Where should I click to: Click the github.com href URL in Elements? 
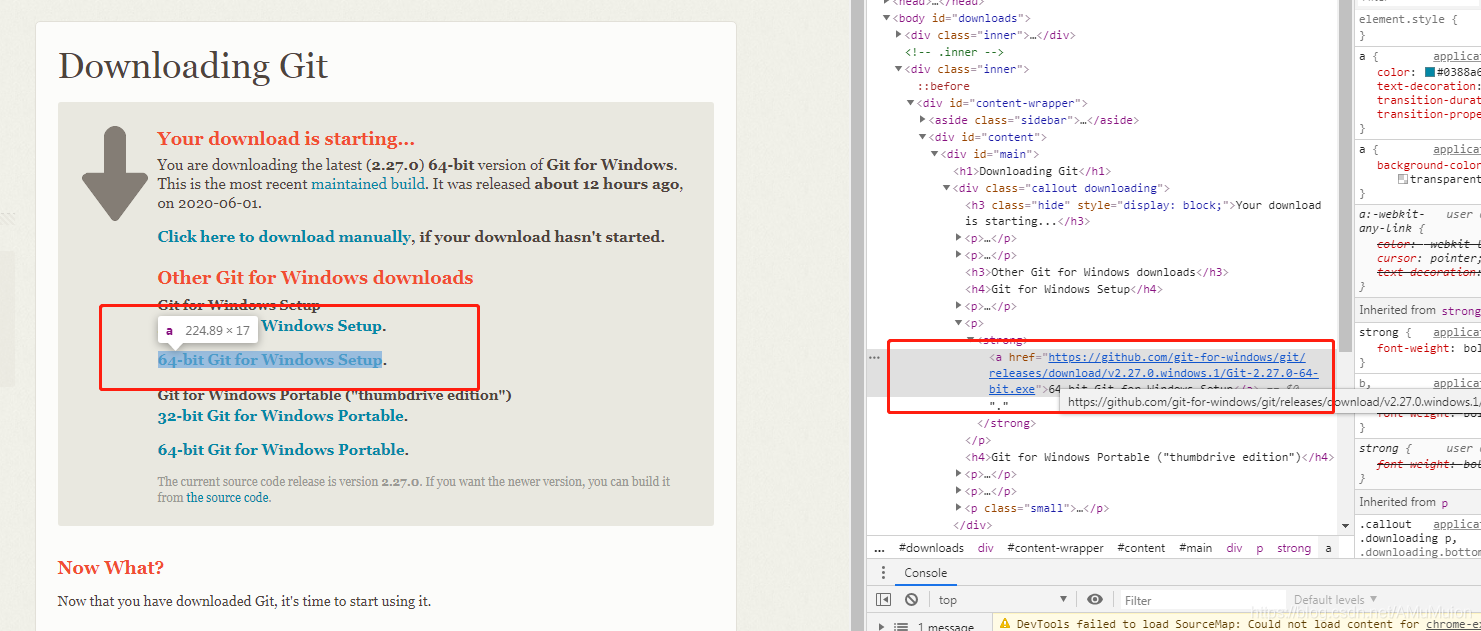pos(1153,373)
